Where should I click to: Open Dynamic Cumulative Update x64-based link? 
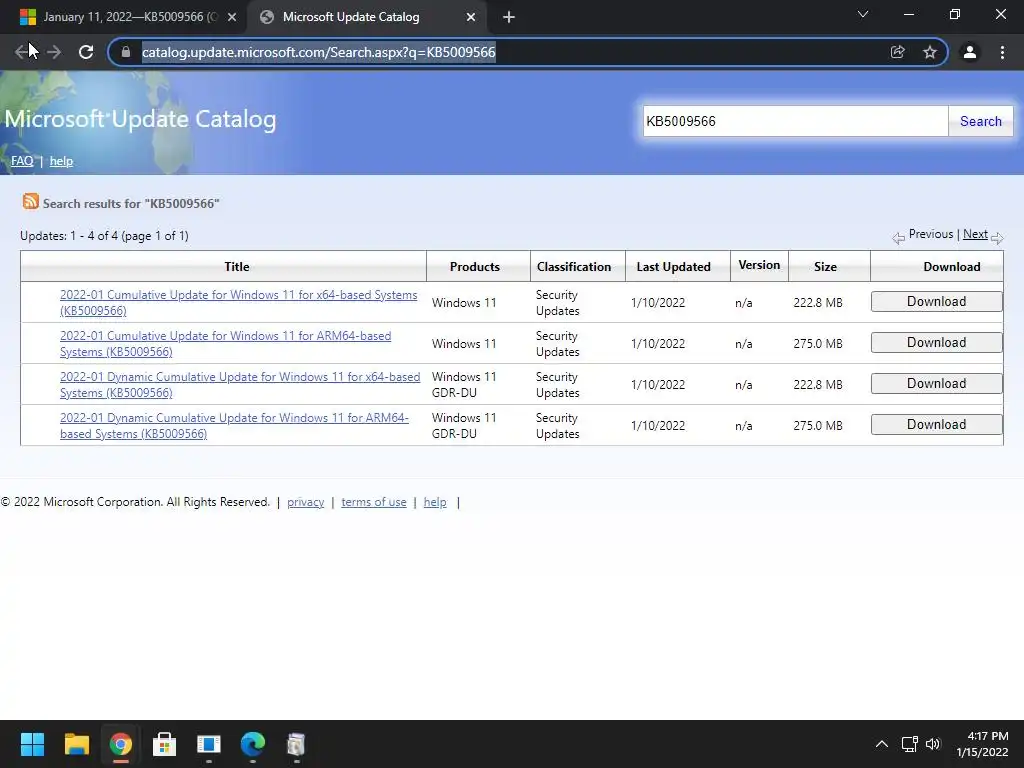(x=240, y=385)
